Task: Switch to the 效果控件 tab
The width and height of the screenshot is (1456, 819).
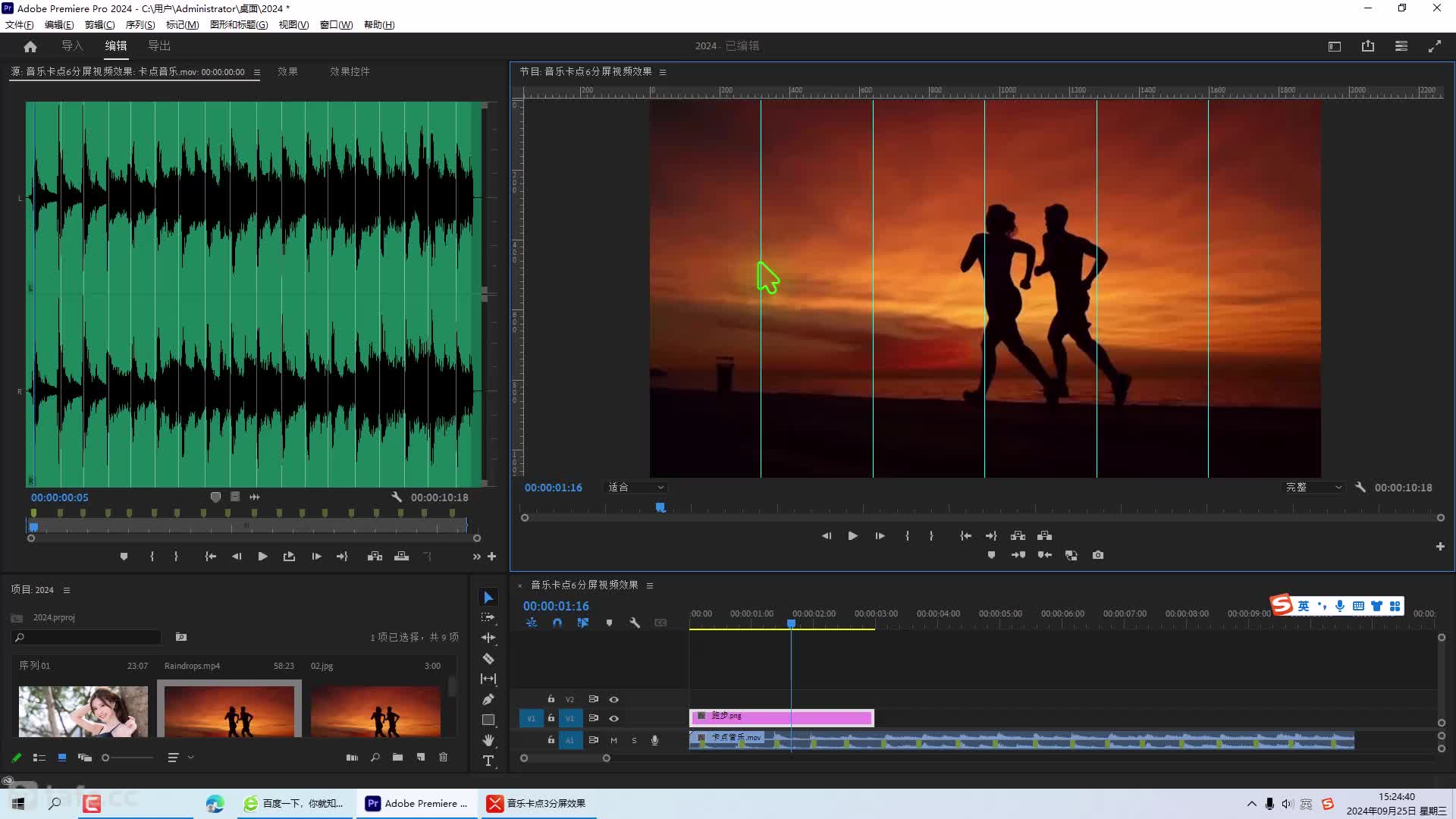Action: [350, 71]
